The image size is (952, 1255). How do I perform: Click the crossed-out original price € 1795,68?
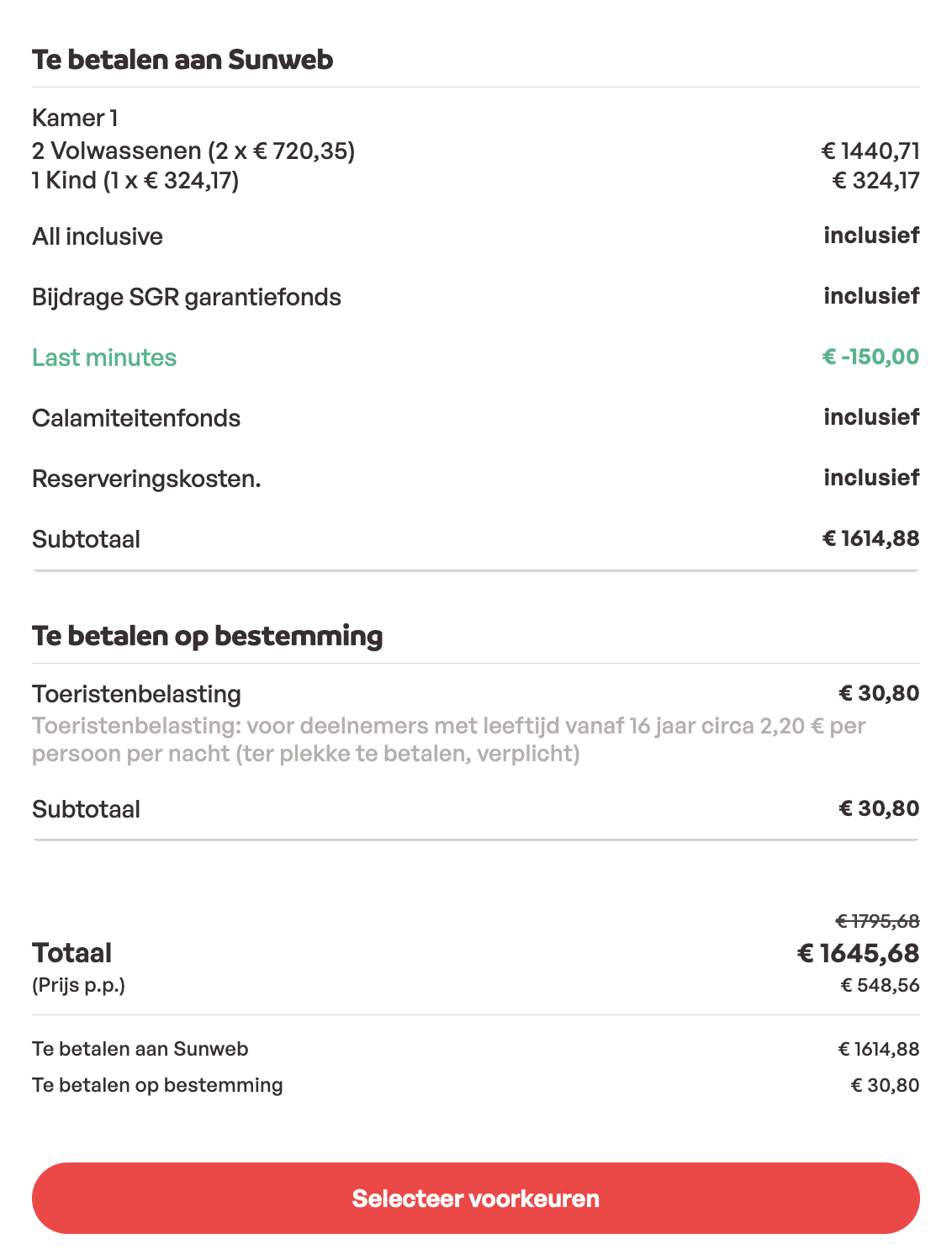point(877,921)
